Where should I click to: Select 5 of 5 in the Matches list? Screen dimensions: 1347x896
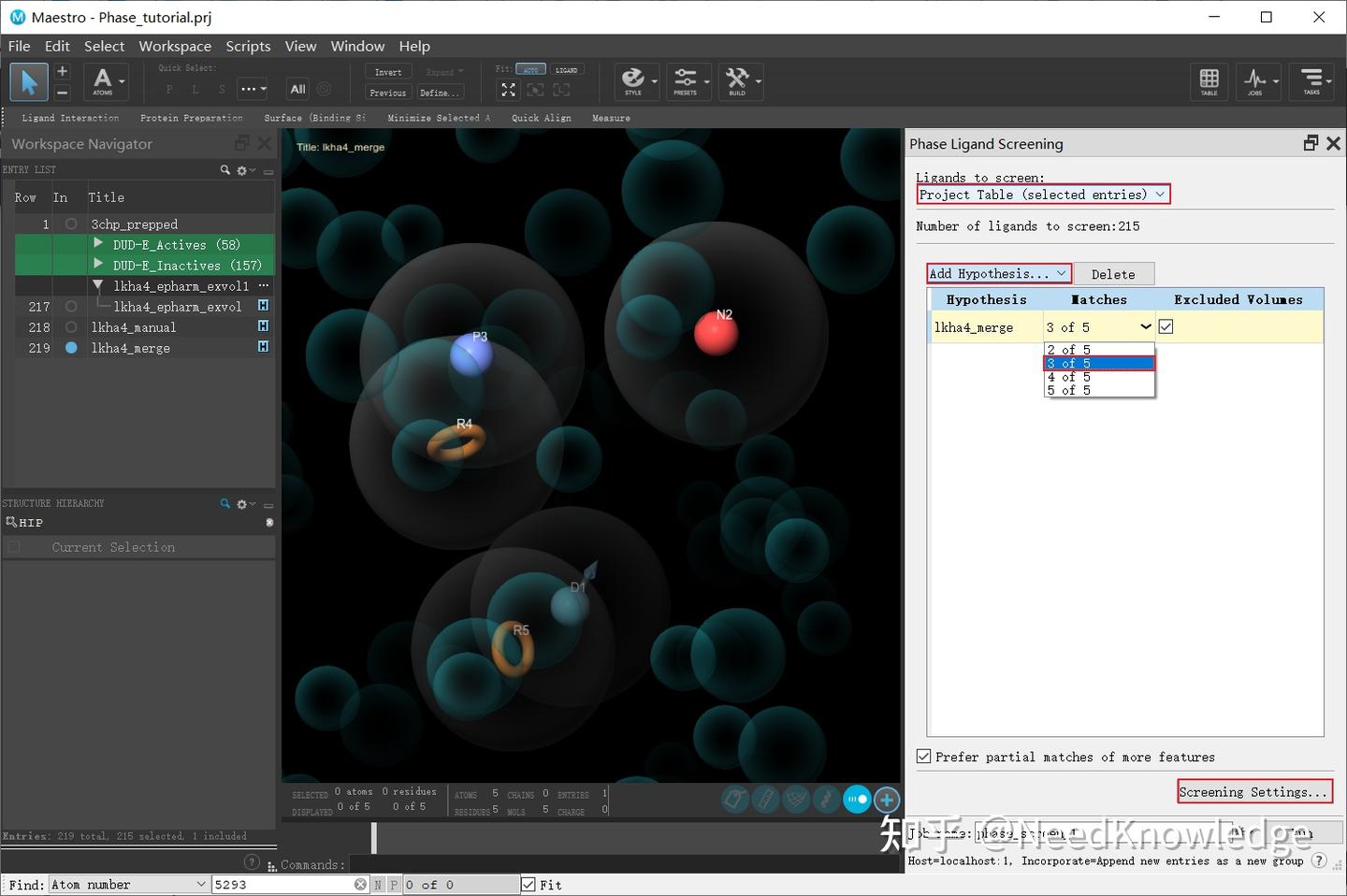coord(1069,390)
